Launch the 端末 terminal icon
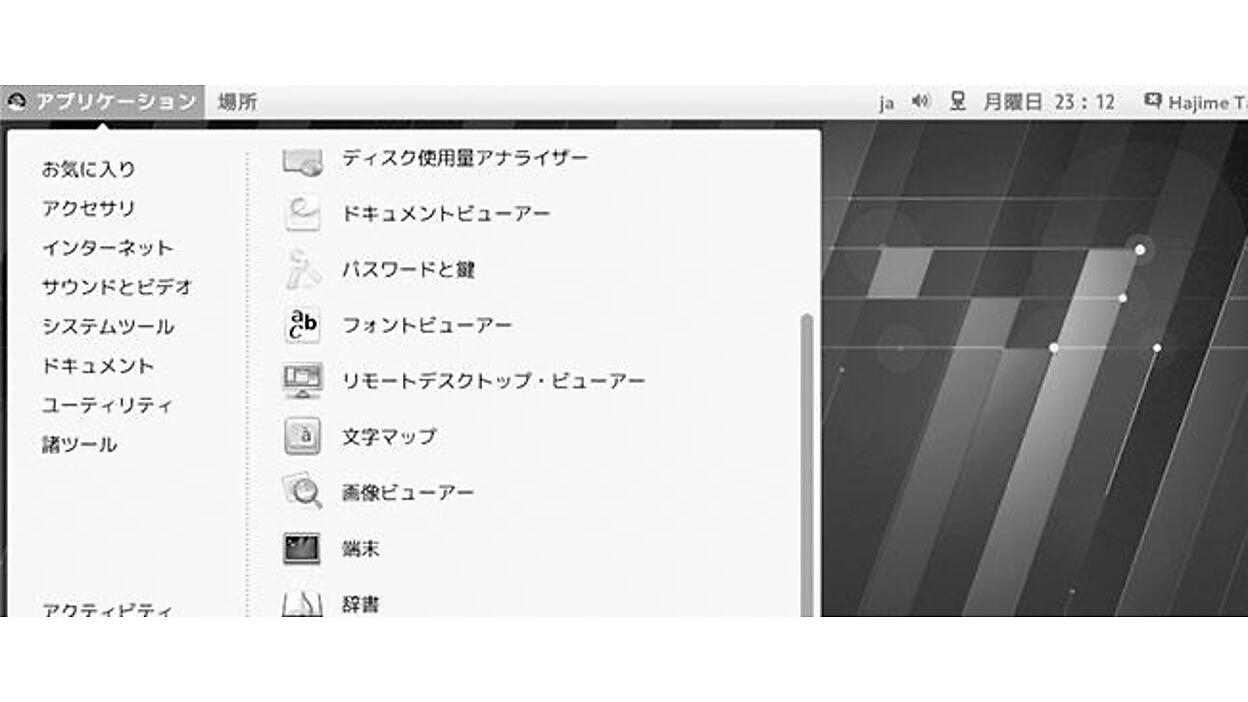 (302, 548)
